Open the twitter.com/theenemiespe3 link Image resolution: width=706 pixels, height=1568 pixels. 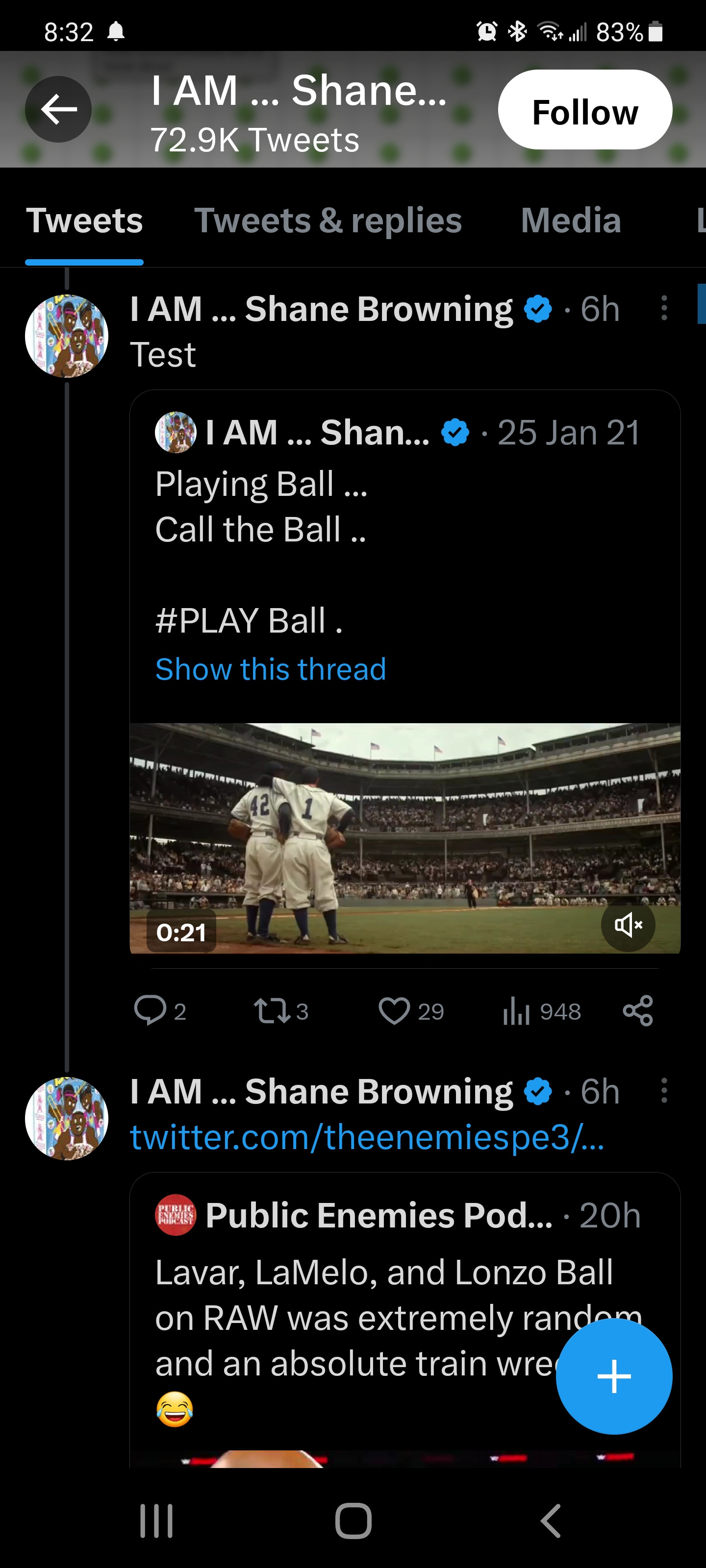367,1136
